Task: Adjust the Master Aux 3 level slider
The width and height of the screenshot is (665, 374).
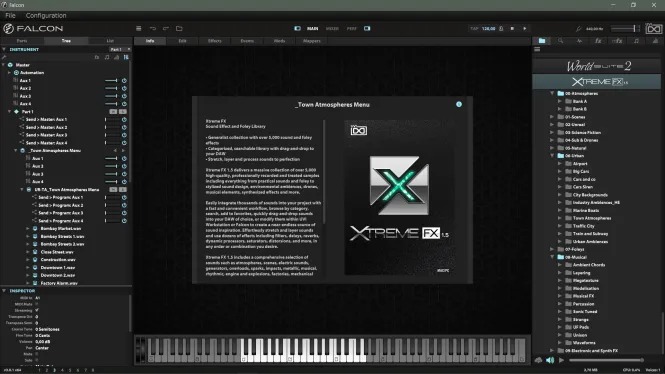Action: pos(111,96)
